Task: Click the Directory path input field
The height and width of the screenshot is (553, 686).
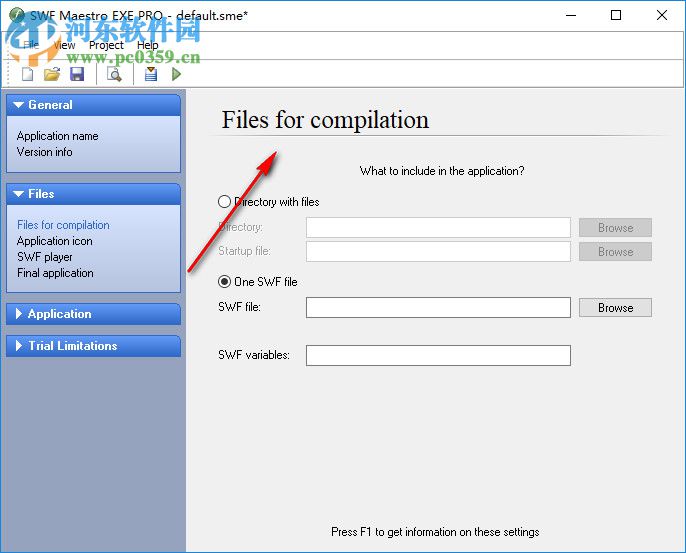Action: coord(438,228)
